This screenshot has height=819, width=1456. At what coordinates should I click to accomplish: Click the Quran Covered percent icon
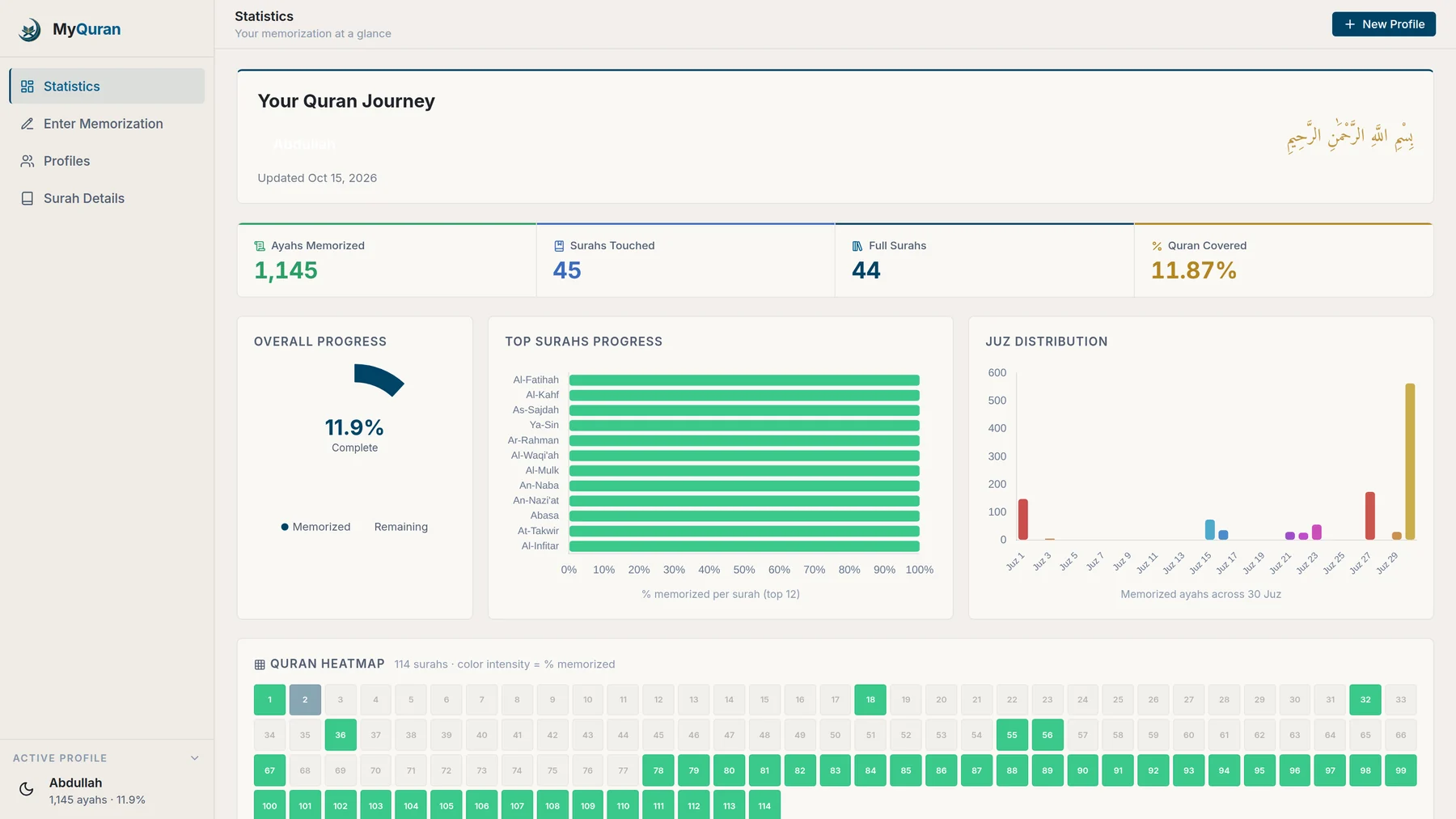[x=1157, y=246]
